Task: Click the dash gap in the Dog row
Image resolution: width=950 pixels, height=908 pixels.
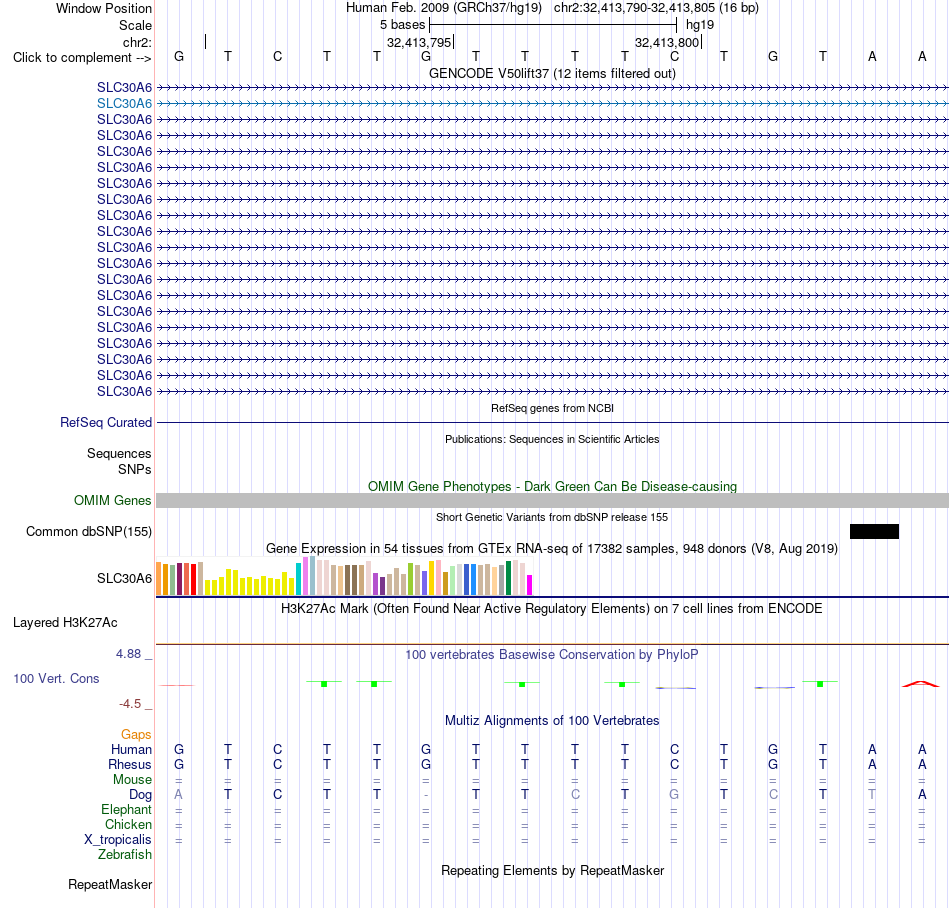Action: [x=426, y=795]
